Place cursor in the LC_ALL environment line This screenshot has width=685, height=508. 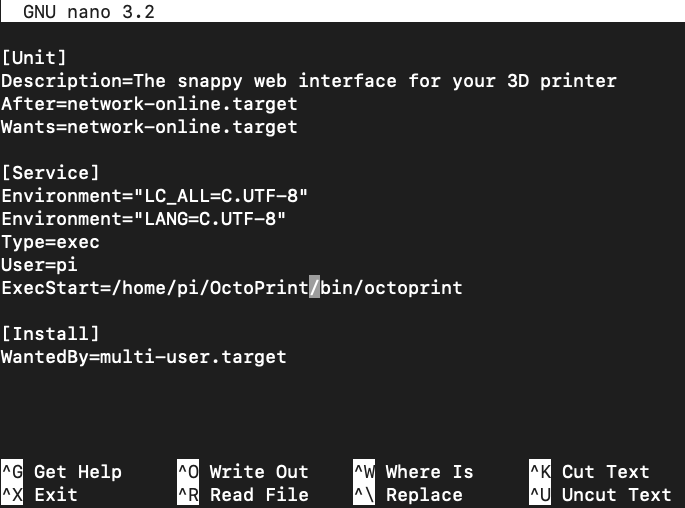coord(154,196)
